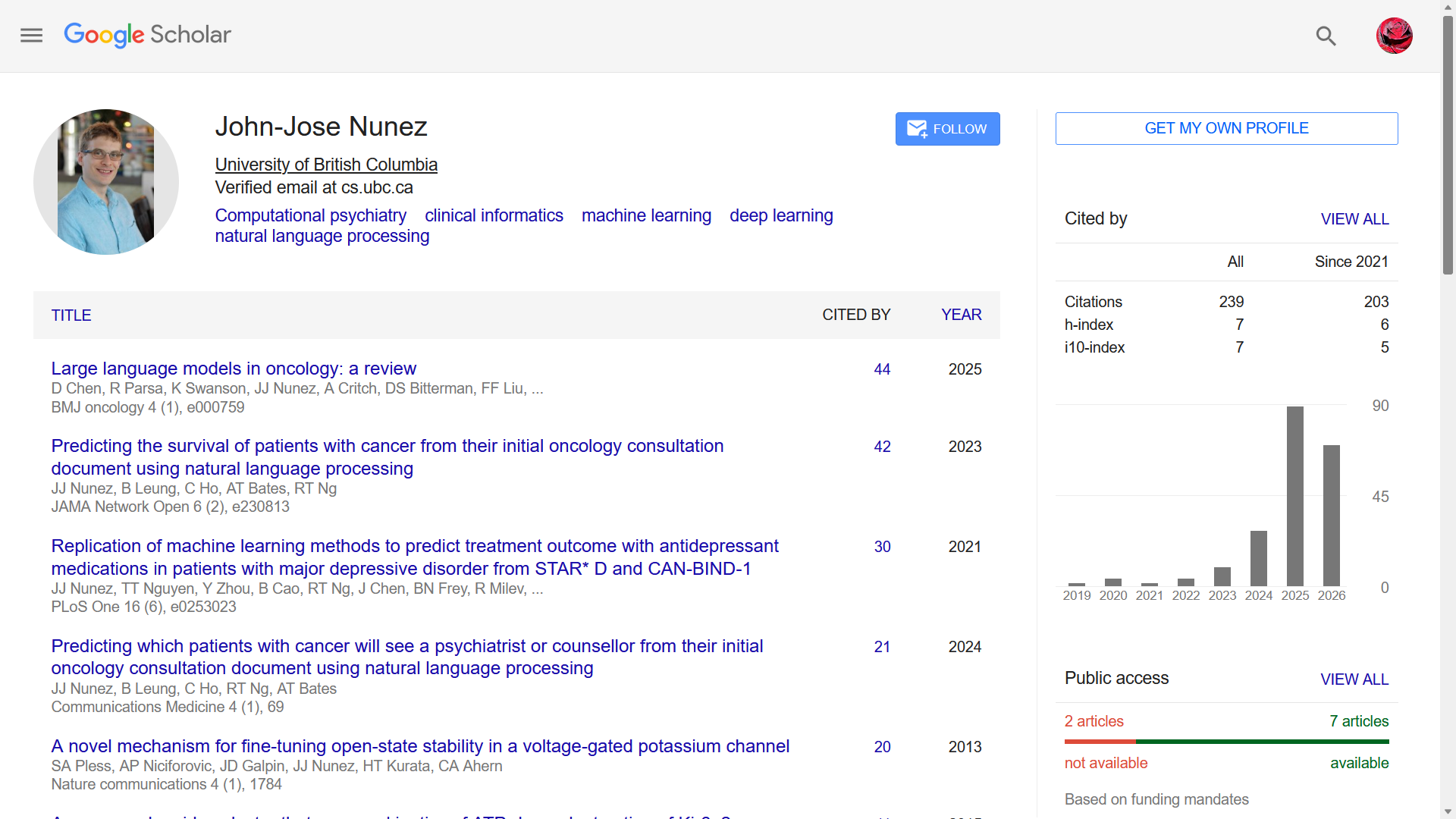Image resolution: width=1456 pixels, height=819 pixels.
Task: Click the 2023 bar in citations chart
Action: 1222,576
